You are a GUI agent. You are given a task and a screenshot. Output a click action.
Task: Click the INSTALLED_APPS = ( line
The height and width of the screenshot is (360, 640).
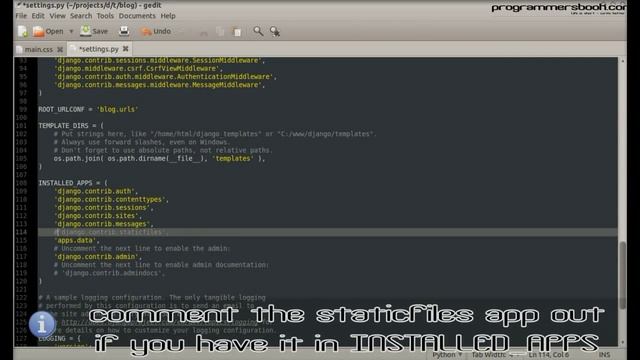coord(73,183)
